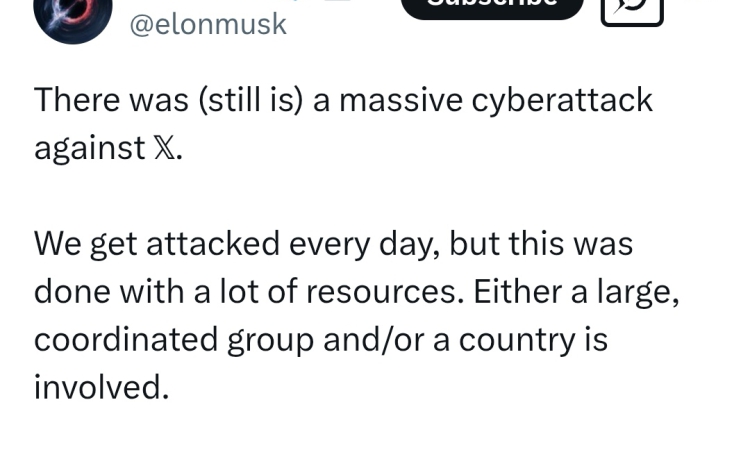Click the 'and/or' text in post
Screen dimensions: 750x450
point(374,340)
